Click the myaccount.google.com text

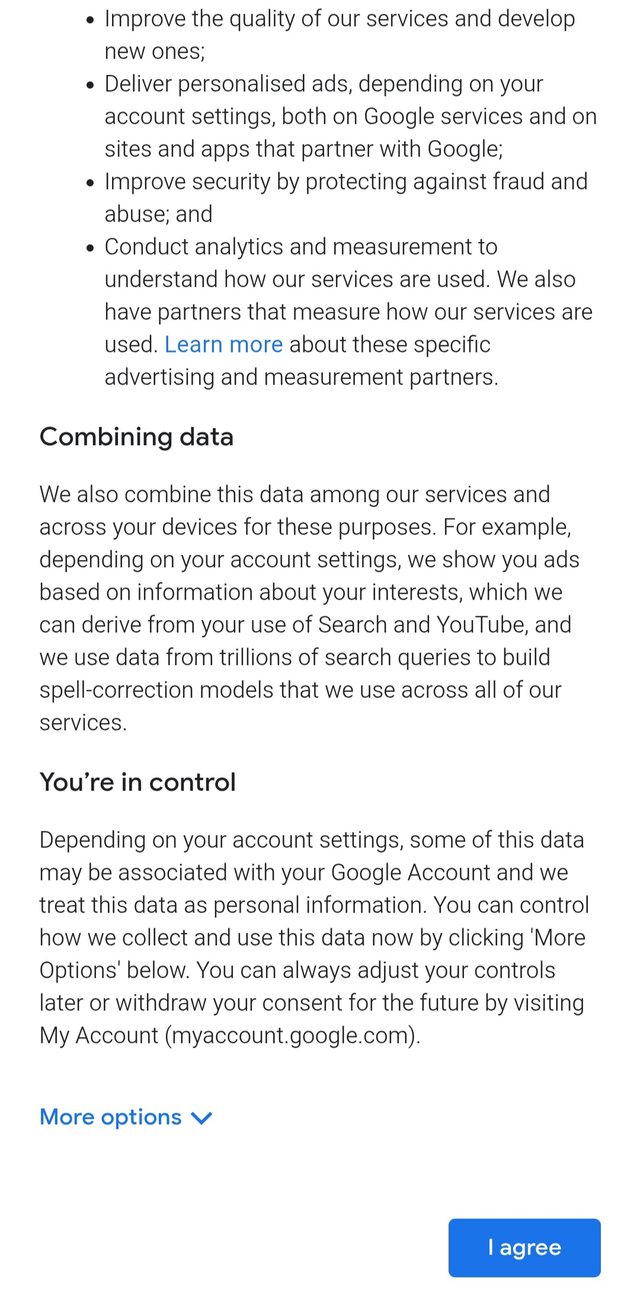pos(290,1035)
